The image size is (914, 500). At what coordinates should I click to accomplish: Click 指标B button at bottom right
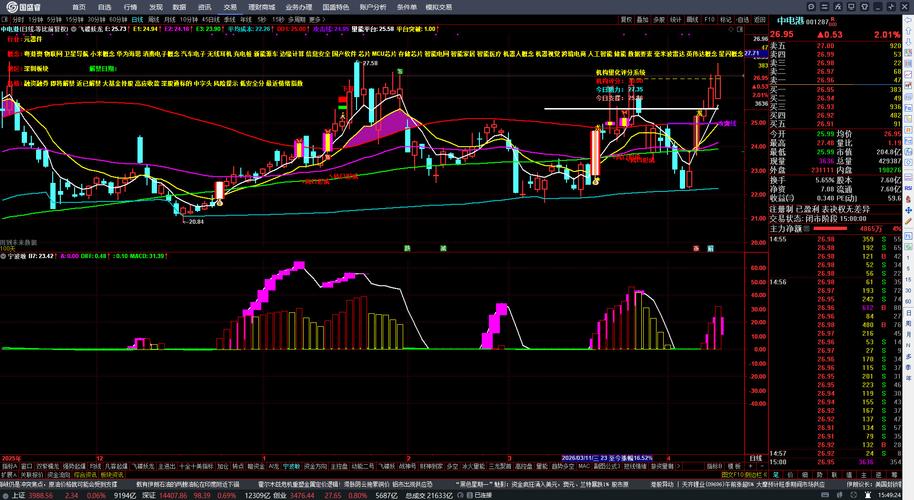pos(715,466)
